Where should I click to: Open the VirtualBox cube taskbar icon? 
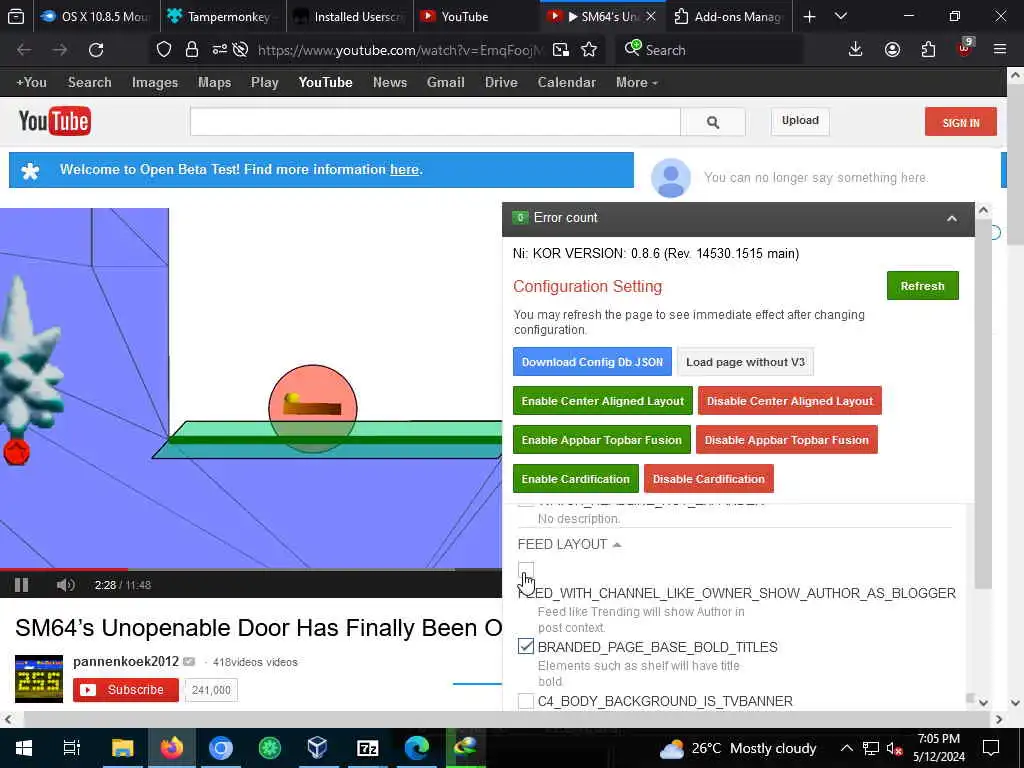tap(317, 748)
